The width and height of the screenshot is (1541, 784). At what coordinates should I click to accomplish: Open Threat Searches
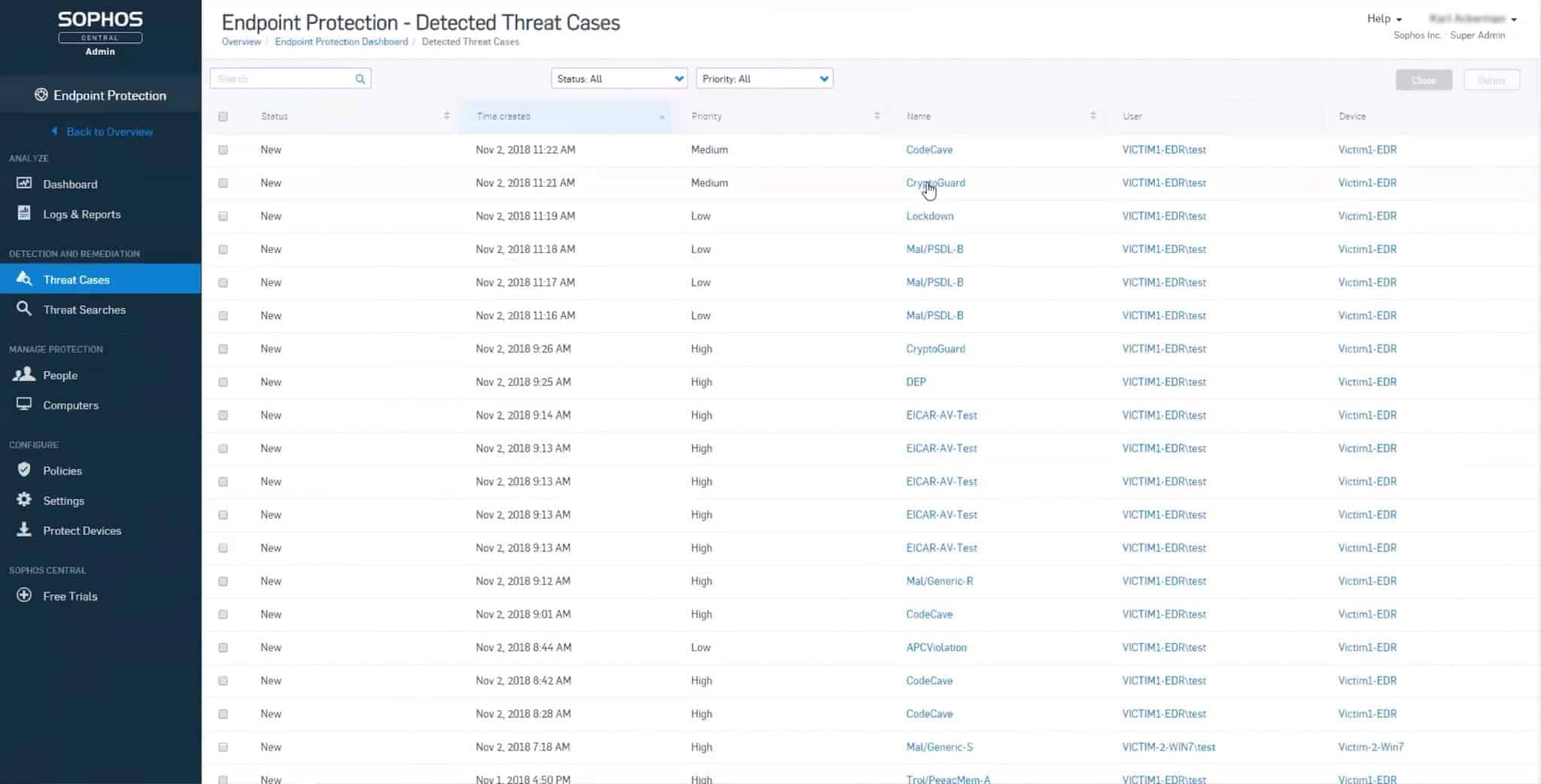point(84,309)
